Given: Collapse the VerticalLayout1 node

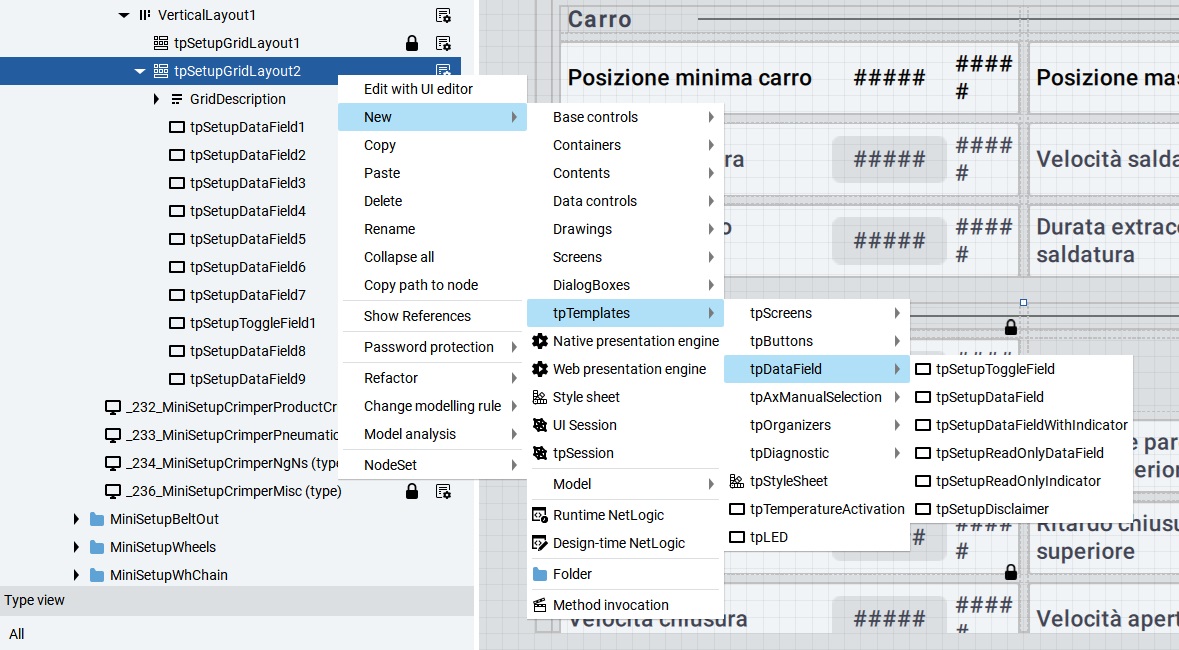Looking at the screenshot, I should pyautogui.click(x=124, y=15).
